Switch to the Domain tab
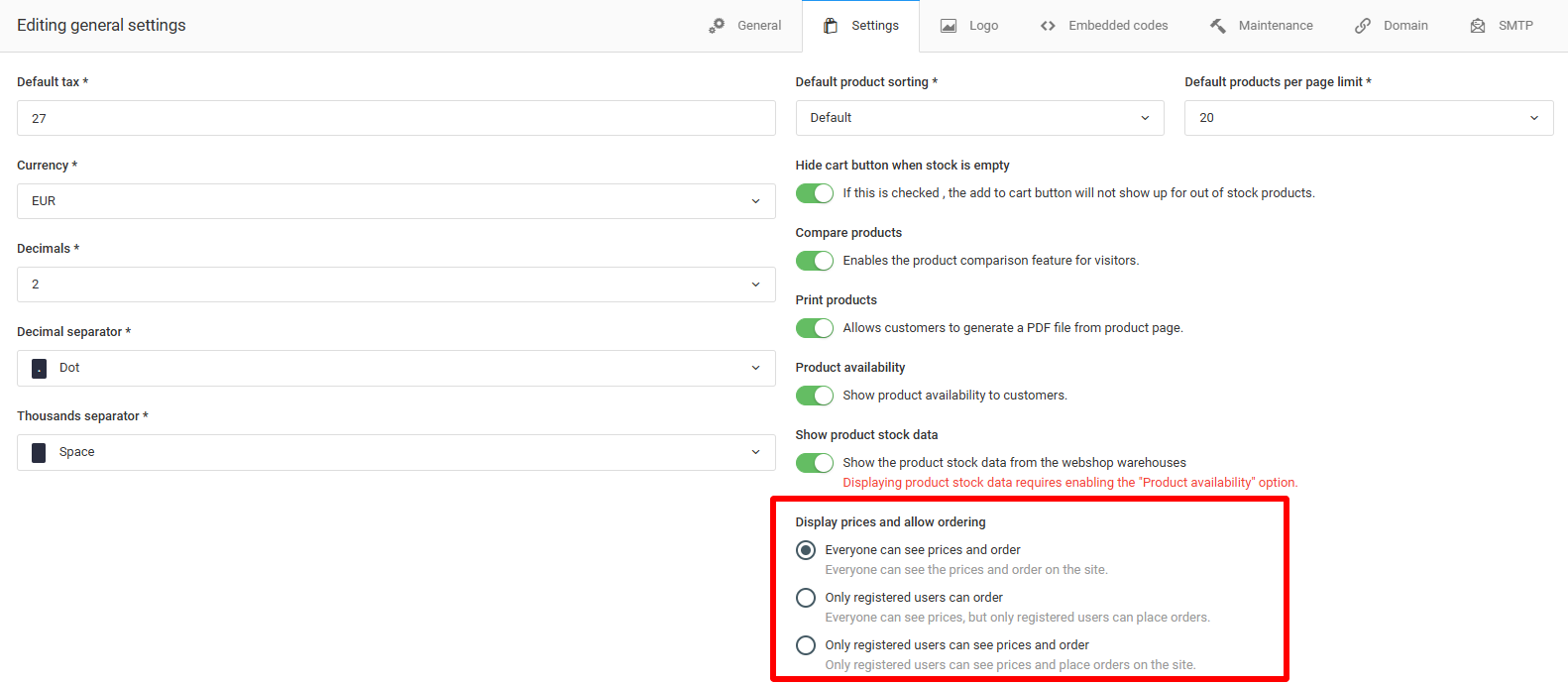Screen dimensions: 1568x685 pos(1392,26)
